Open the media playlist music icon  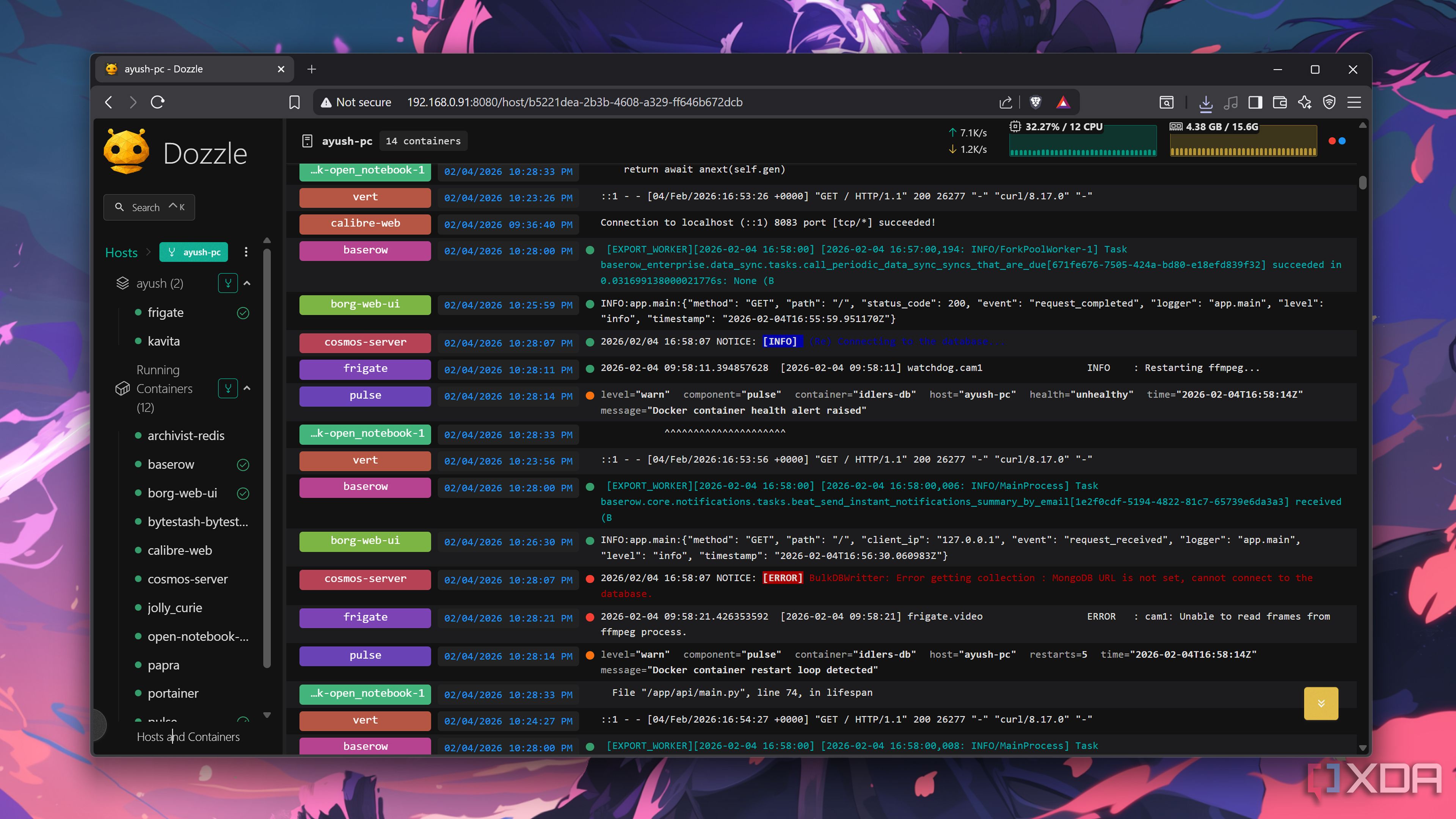(x=1230, y=102)
